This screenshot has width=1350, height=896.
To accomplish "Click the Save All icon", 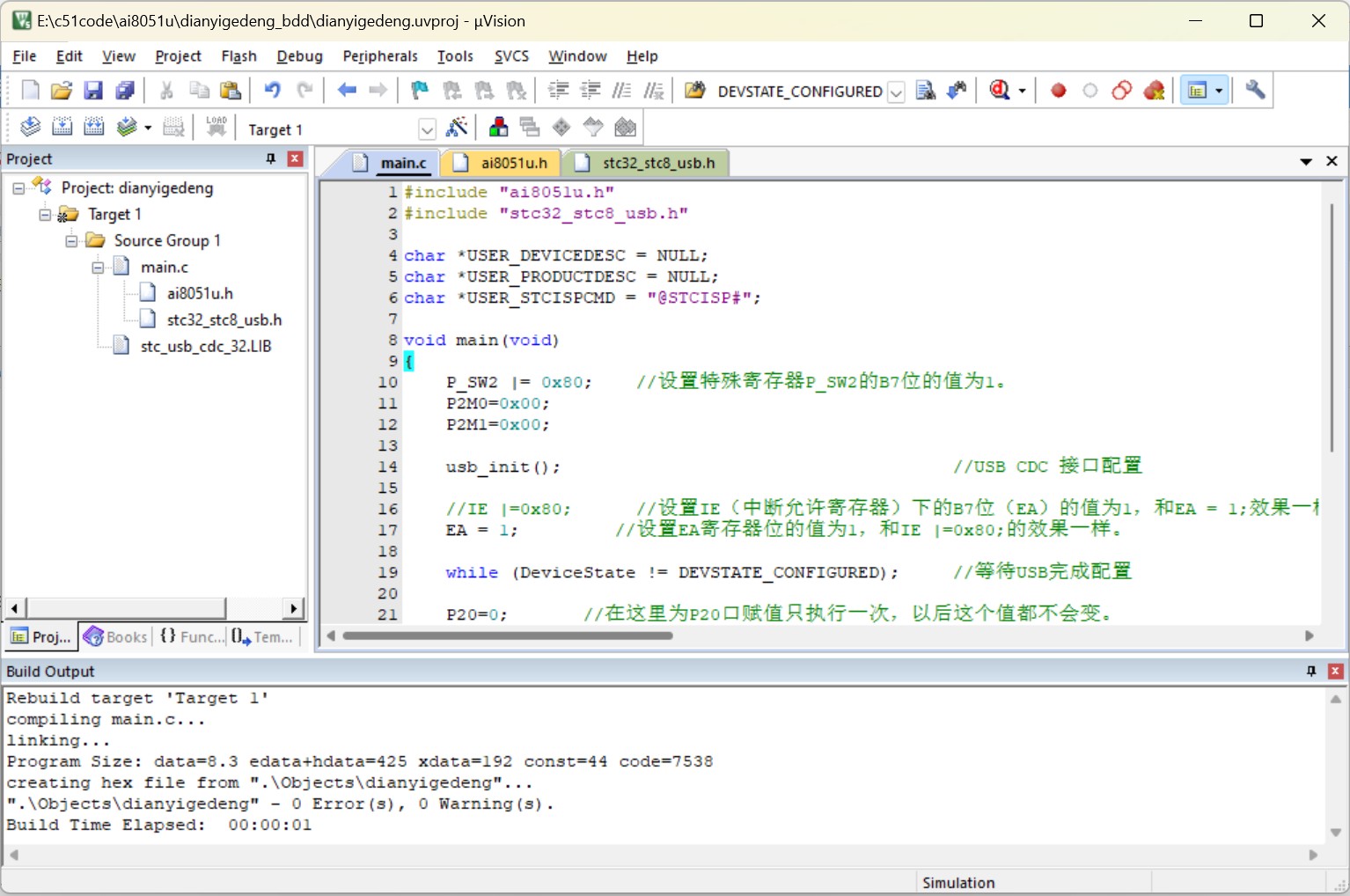I will [125, 90].
